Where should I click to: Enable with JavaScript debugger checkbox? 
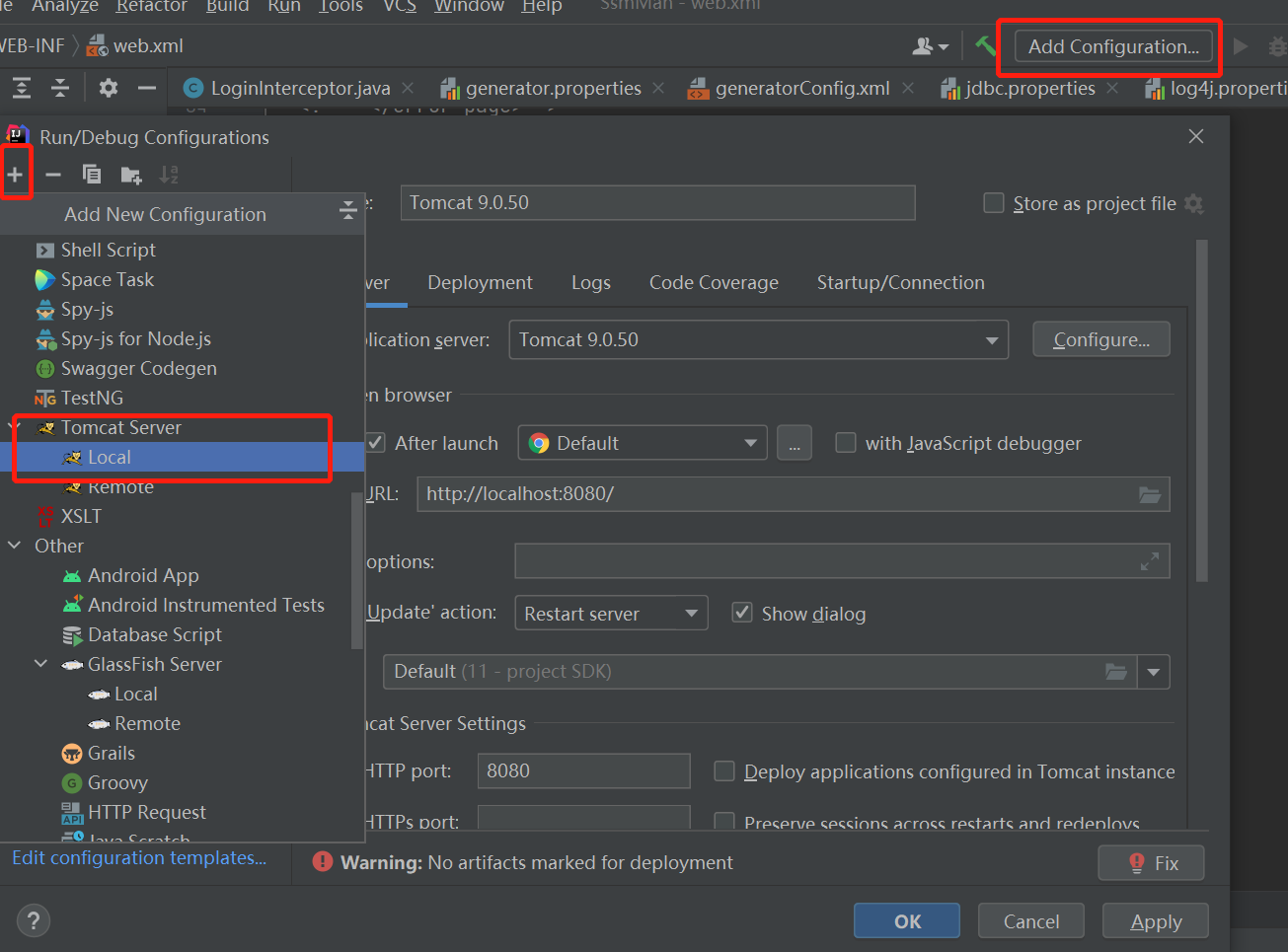pos(846,443)
